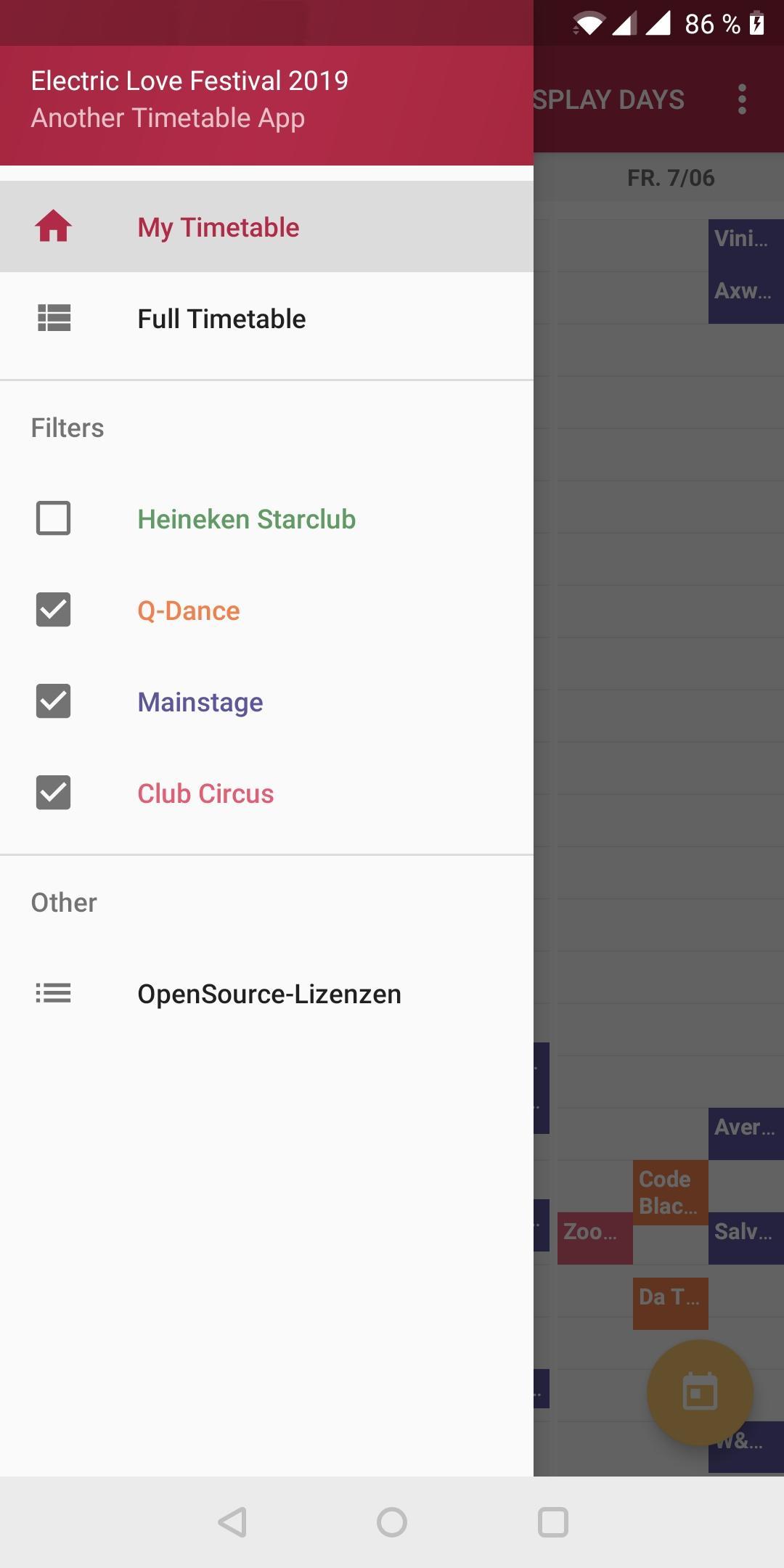This screenshot has height=1568, width=784.
Task: Open the three-dot overflow menu
Action: pos(741,99)
